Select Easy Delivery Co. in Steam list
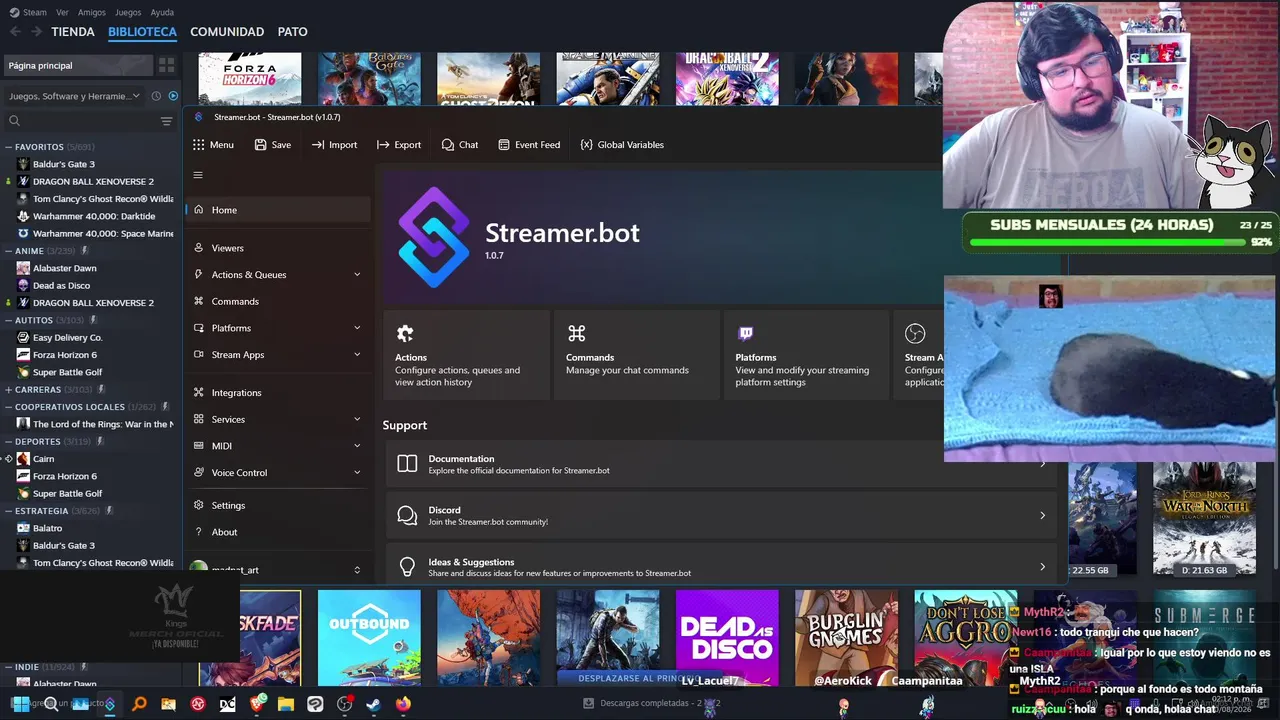 click(67, 338)
